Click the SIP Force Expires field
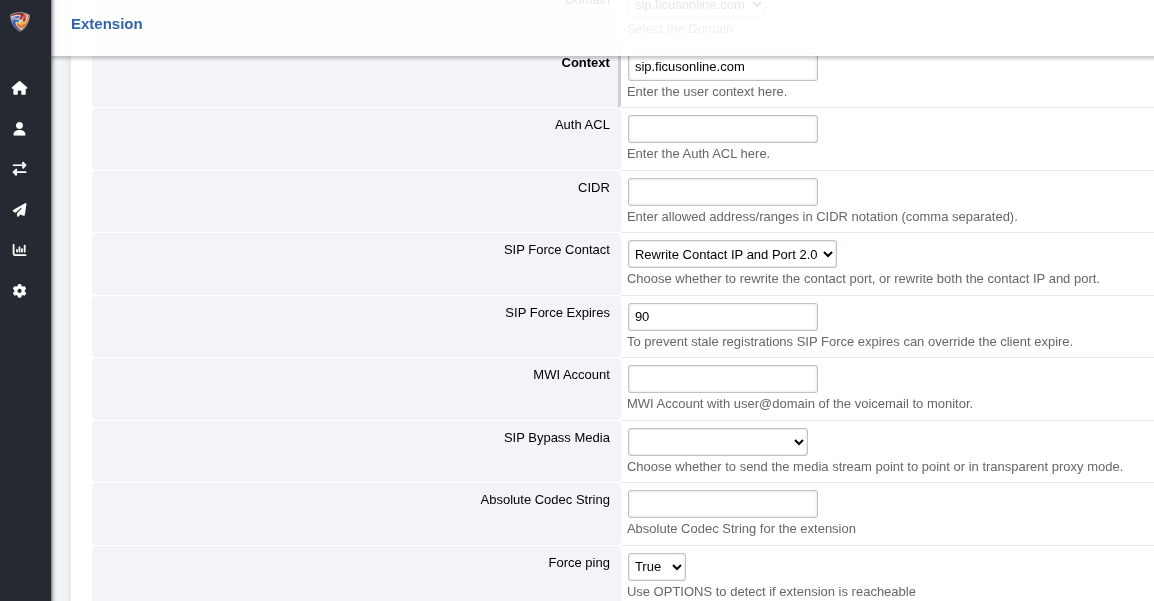The image size is (1154, 601). click(x=722, y=317)
